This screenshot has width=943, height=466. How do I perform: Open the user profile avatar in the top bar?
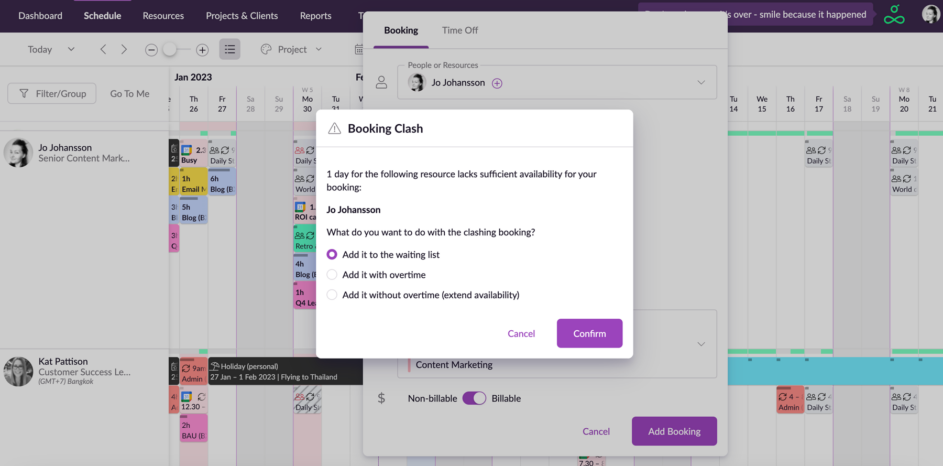click(930, 14)
